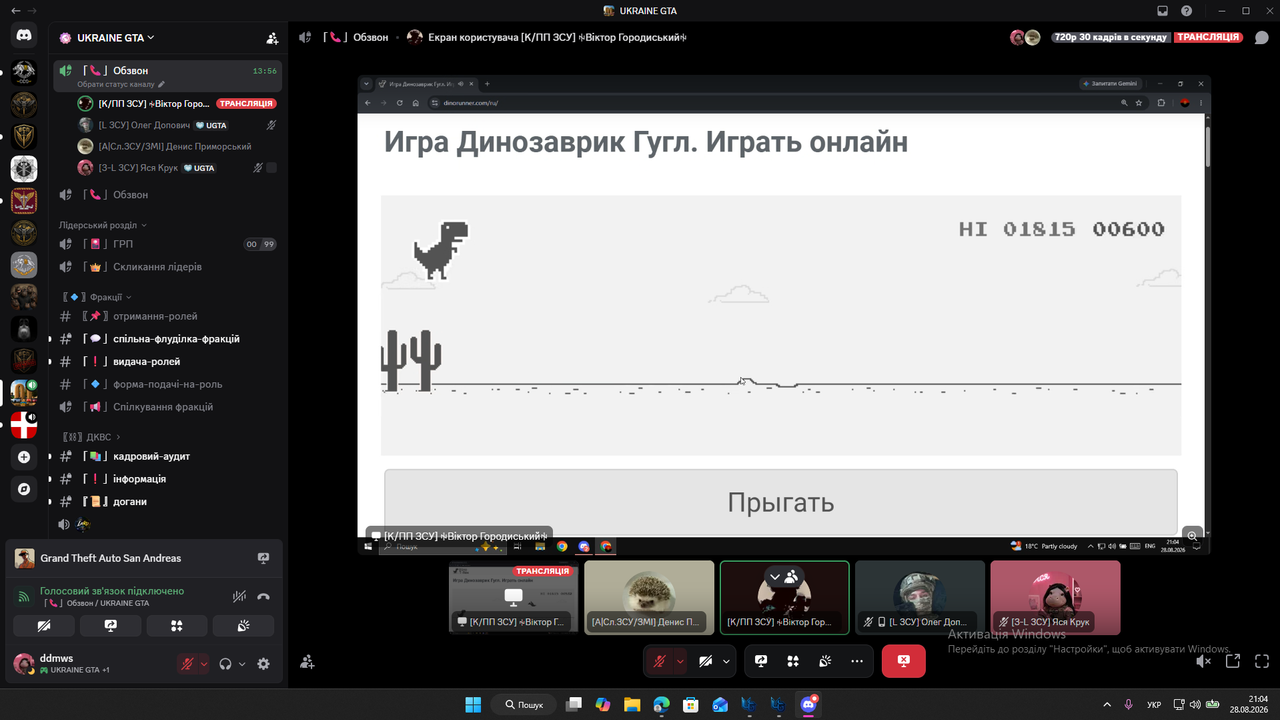Screen dimensions: 1280x720
Task: Toggle stream audio mute speaker icon
Action: 1204,661
